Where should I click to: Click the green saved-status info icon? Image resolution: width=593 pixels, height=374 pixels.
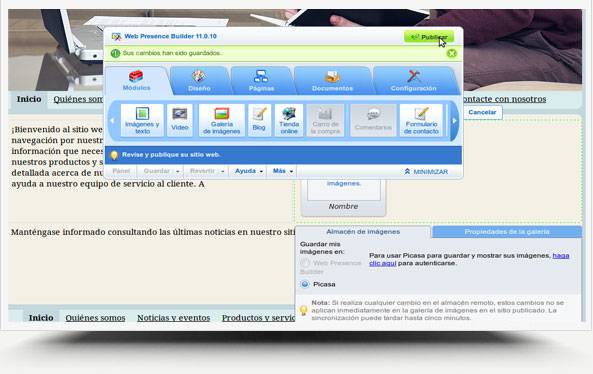pos(115,53)
